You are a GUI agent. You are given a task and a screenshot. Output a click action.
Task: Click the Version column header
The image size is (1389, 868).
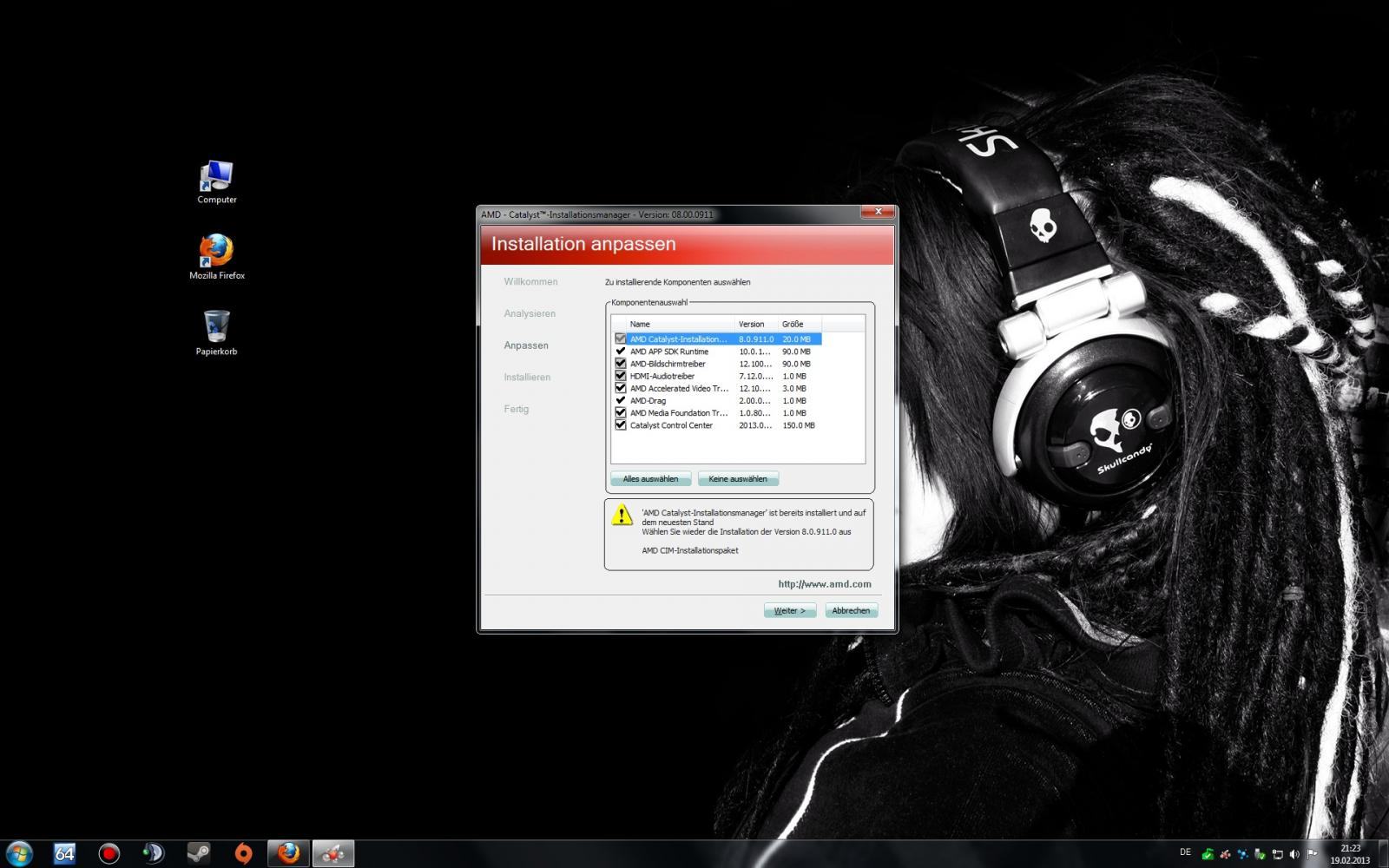[x=757, y=324]
